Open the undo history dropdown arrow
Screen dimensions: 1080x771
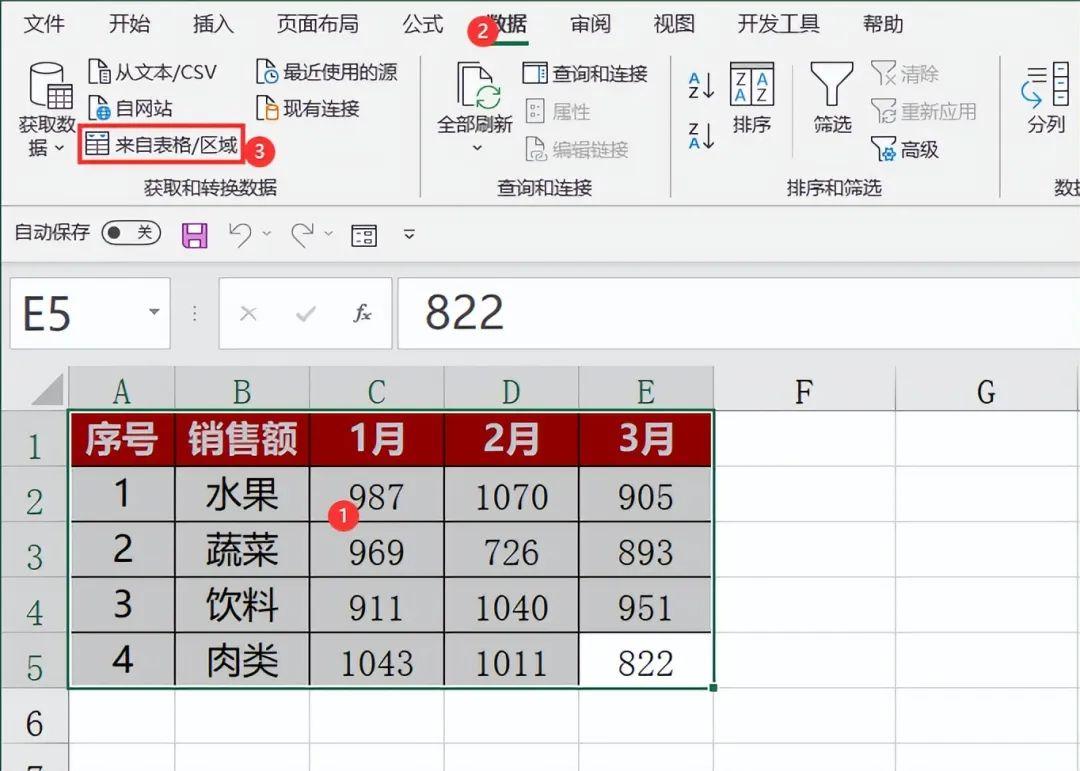pos(266,234)
